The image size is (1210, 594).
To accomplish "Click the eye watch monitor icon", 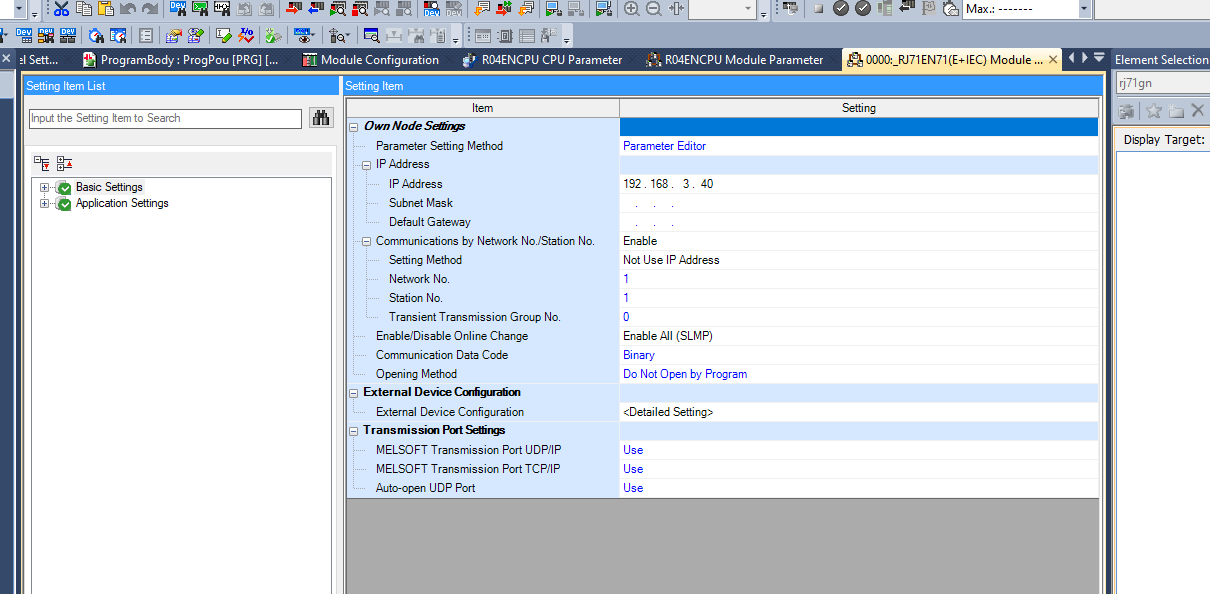I will [x=304, y=36].
